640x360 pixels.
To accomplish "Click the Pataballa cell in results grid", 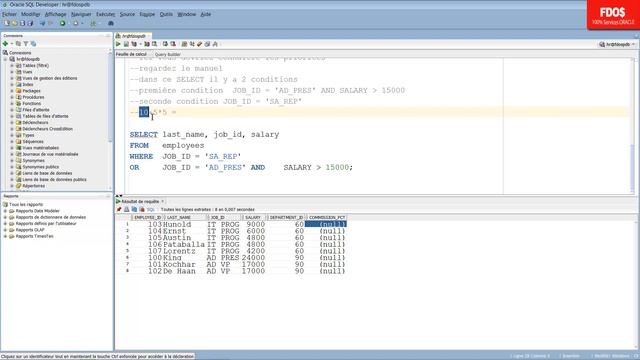I will point(184,244).
